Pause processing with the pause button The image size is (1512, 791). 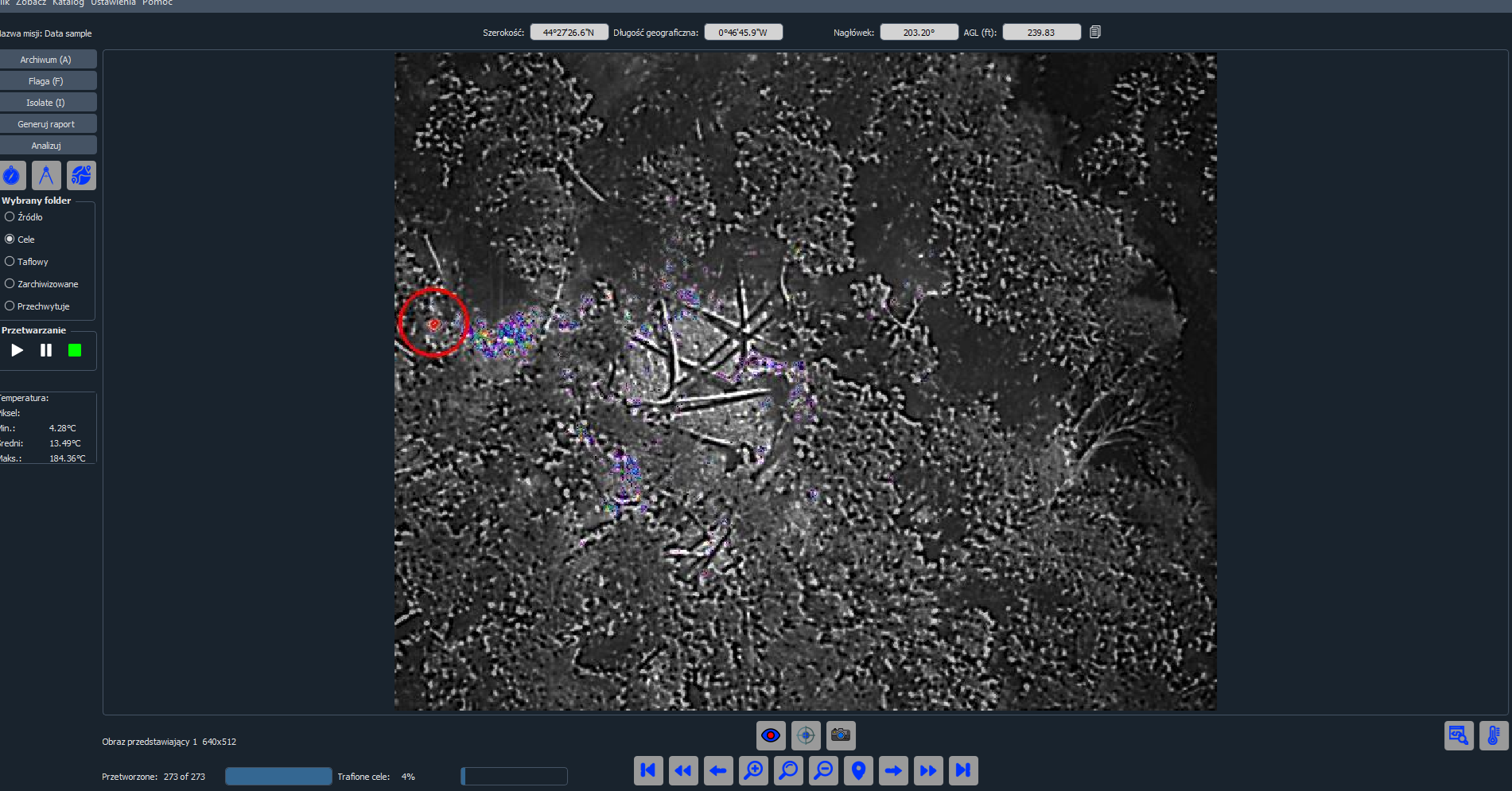pyautogui.click(x=46, y=350)
